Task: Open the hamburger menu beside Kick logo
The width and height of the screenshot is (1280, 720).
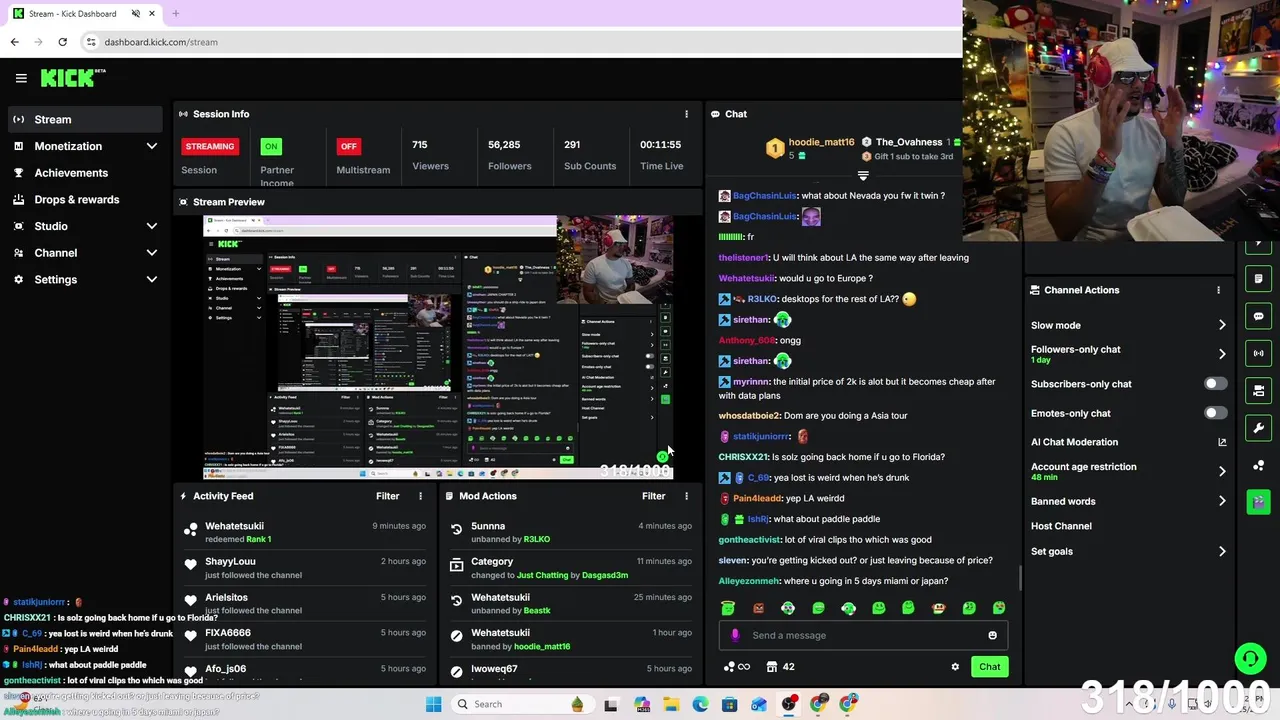Action: [21, 78]
